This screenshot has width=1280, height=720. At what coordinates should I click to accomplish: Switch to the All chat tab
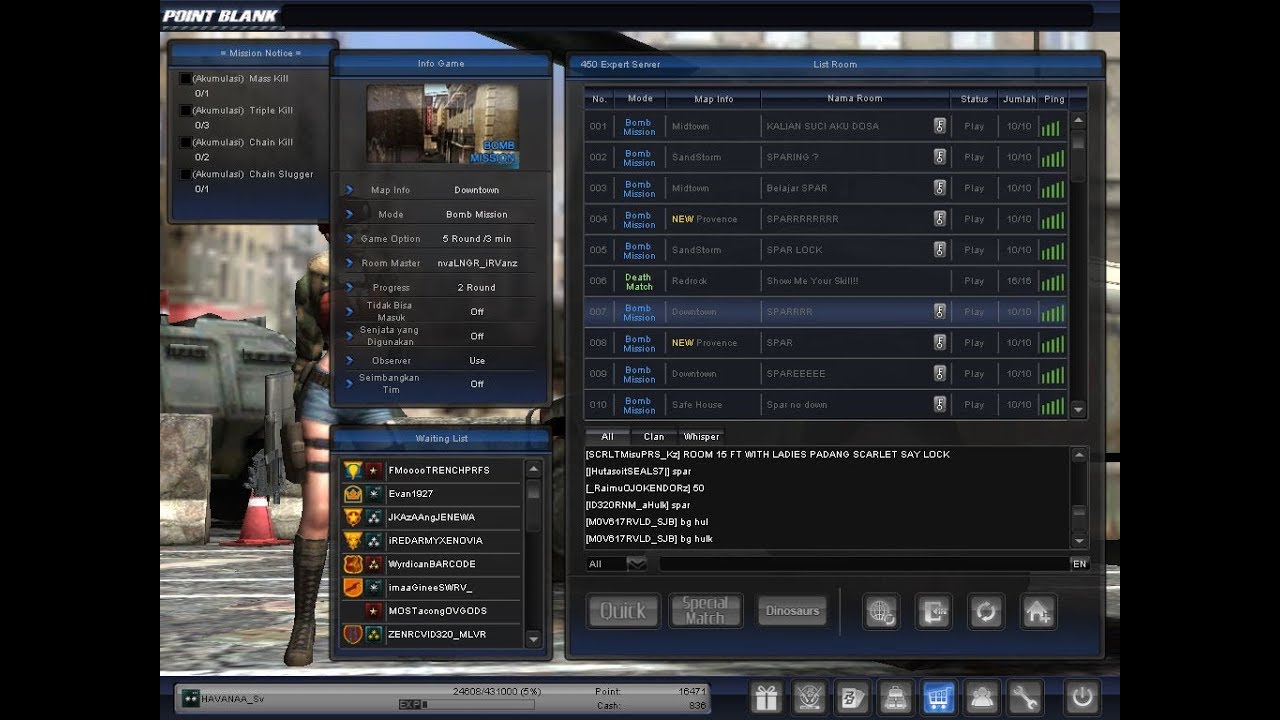click(607, 437)
